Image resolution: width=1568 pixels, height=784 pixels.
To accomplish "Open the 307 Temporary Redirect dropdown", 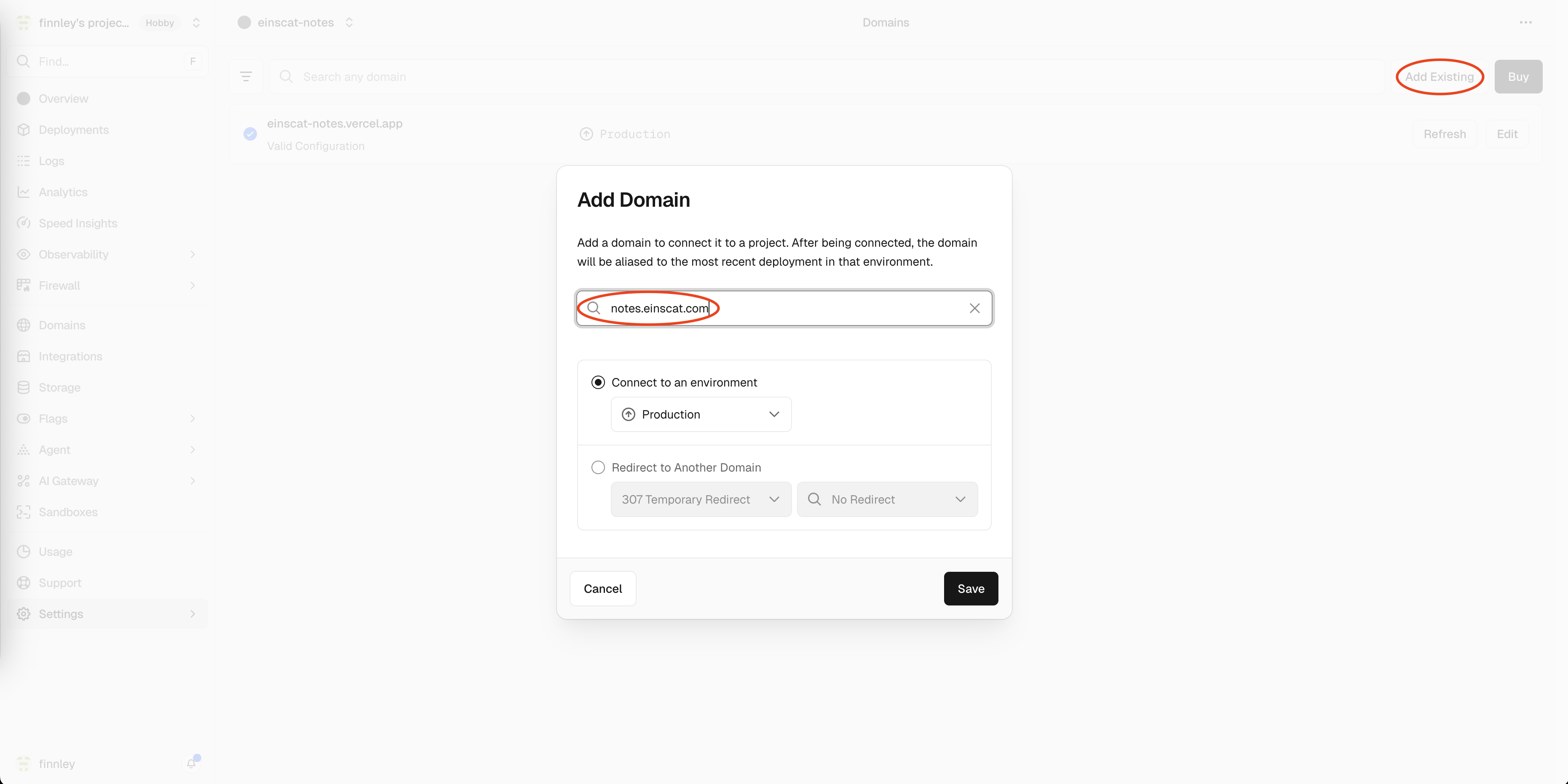I will pyautogui.click(x=701, y=499).
